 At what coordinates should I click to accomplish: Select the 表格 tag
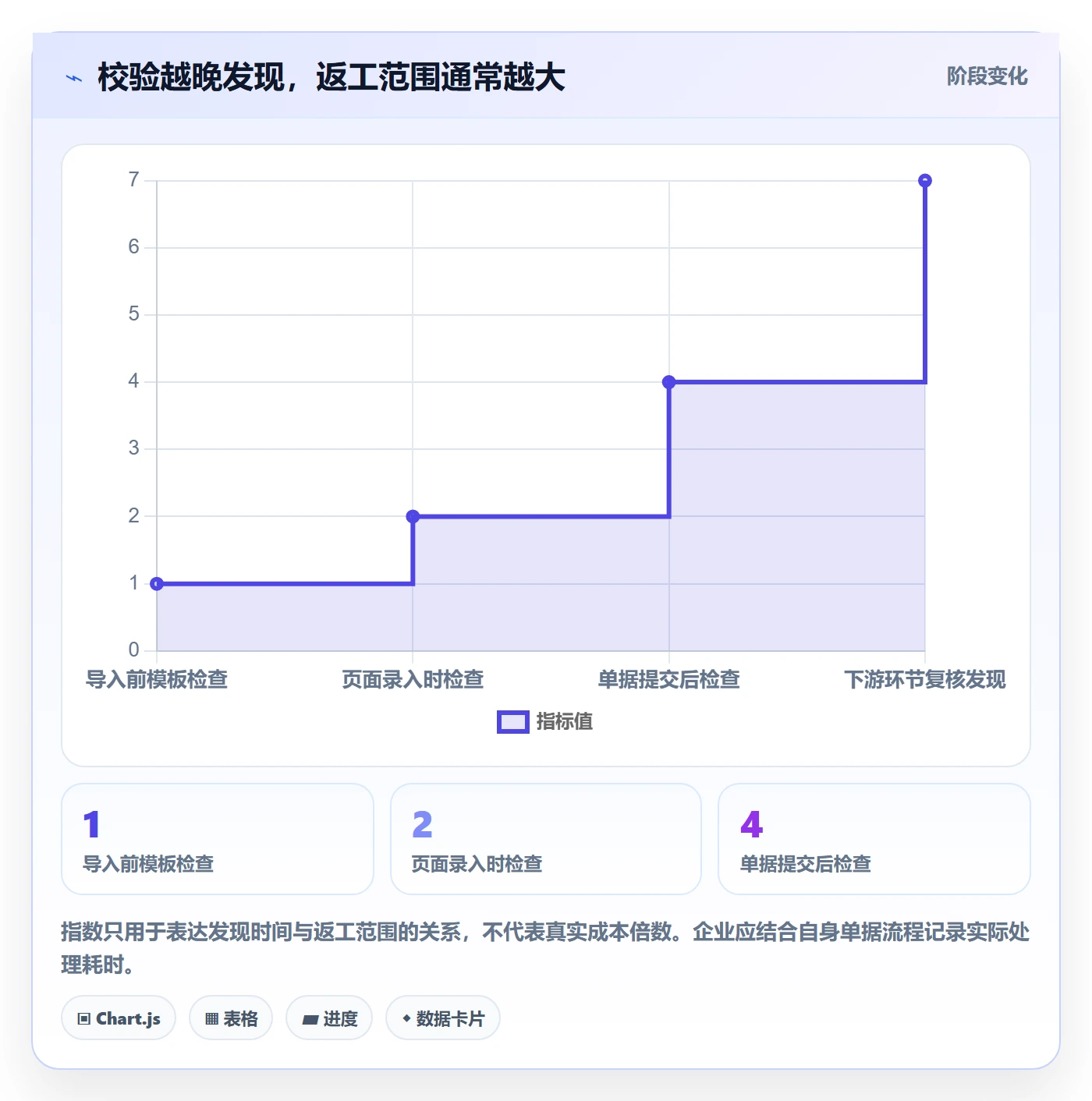(x=231, y=1018)
